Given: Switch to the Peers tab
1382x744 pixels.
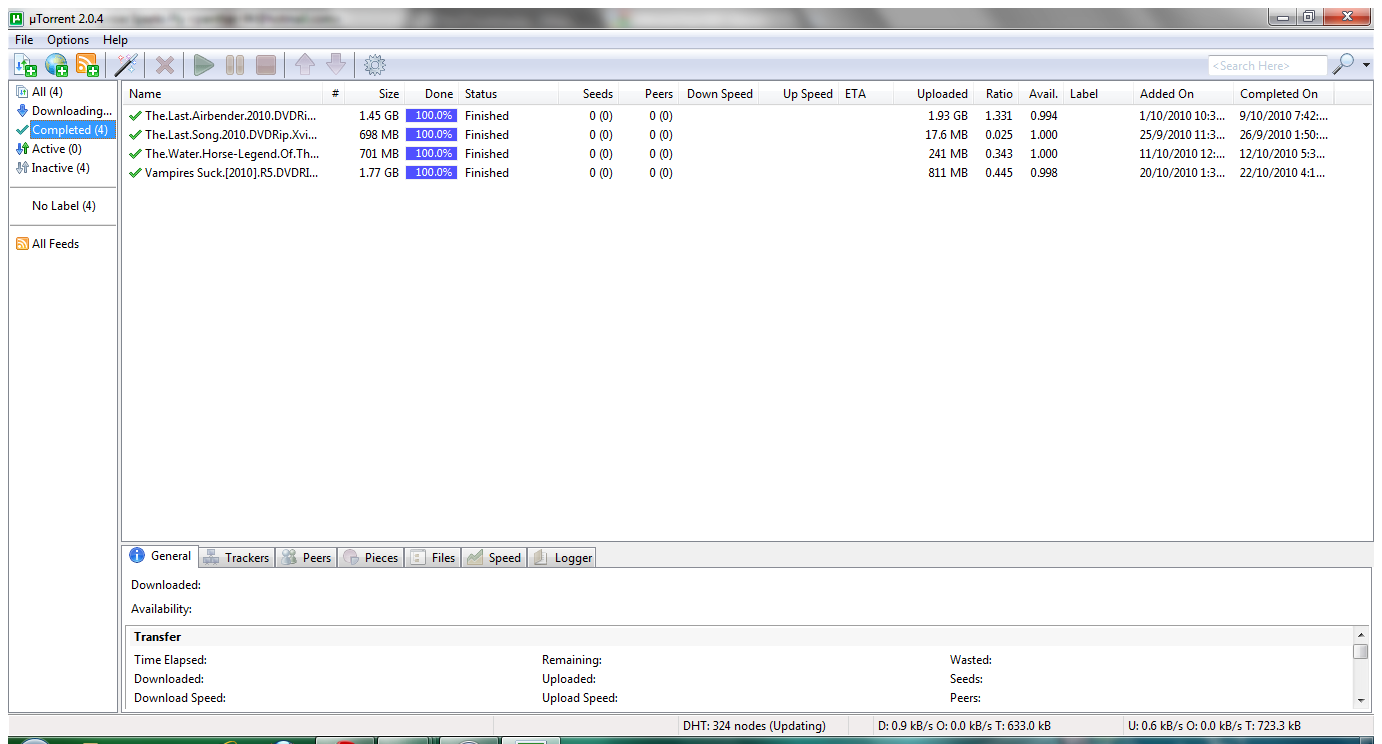Looking at the screenshot, I should [x=306, y=557].
